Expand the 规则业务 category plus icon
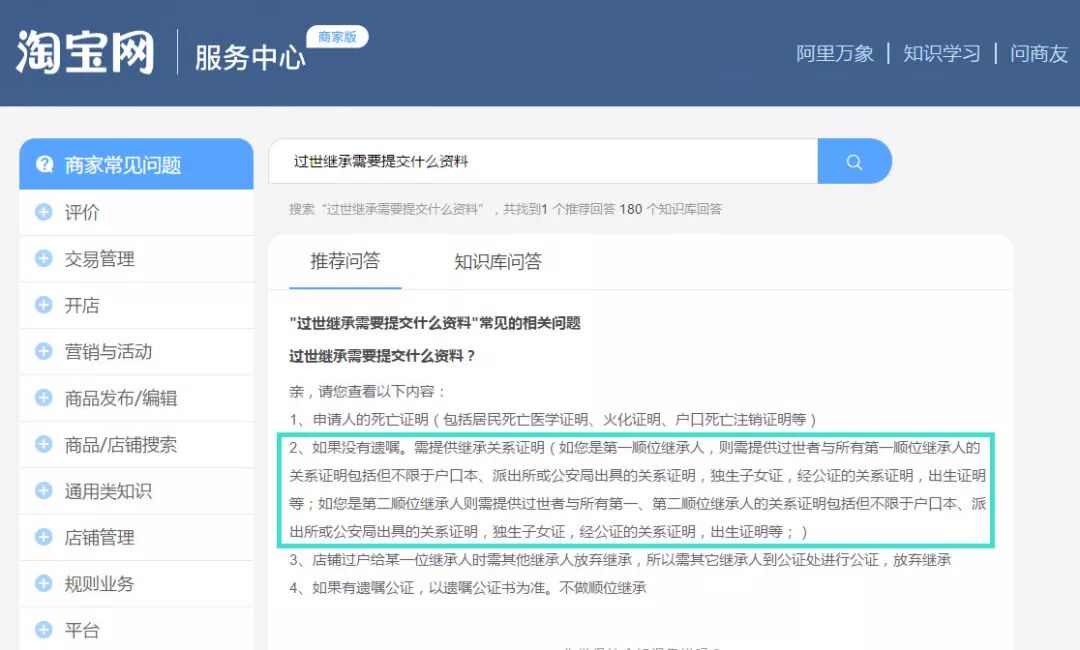The image size is (1080, 650). pyautogui.click(x=43, y=583)
